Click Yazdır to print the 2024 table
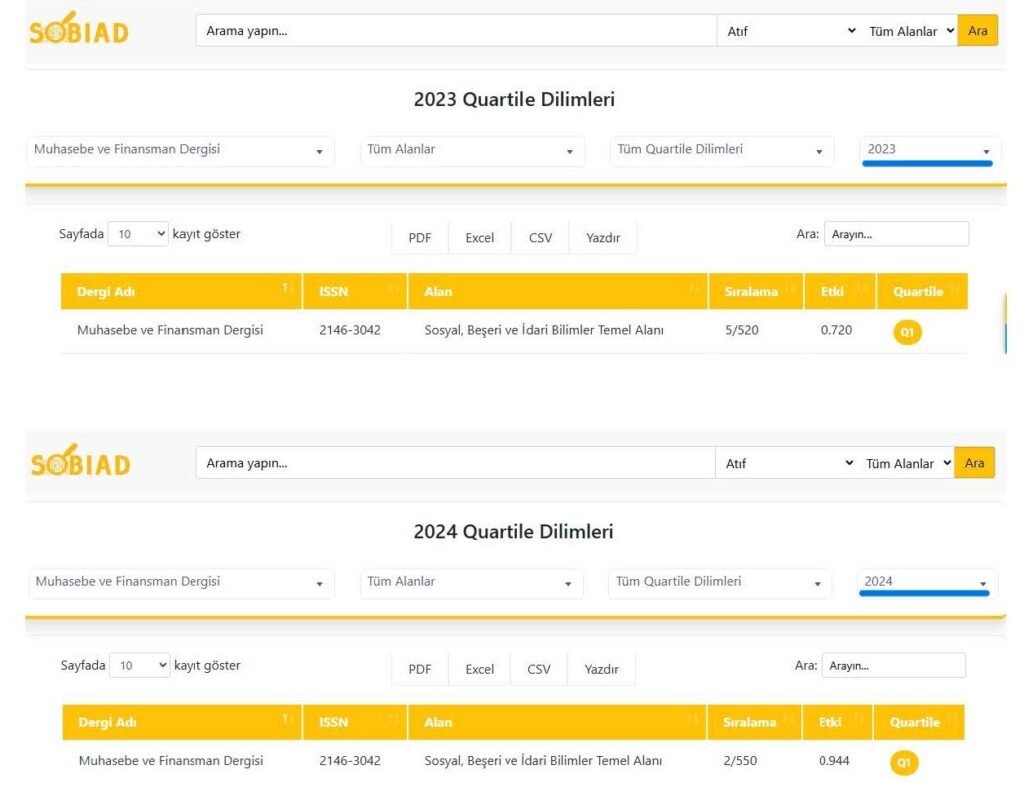The image size is (1024, 805). (601, 669)
